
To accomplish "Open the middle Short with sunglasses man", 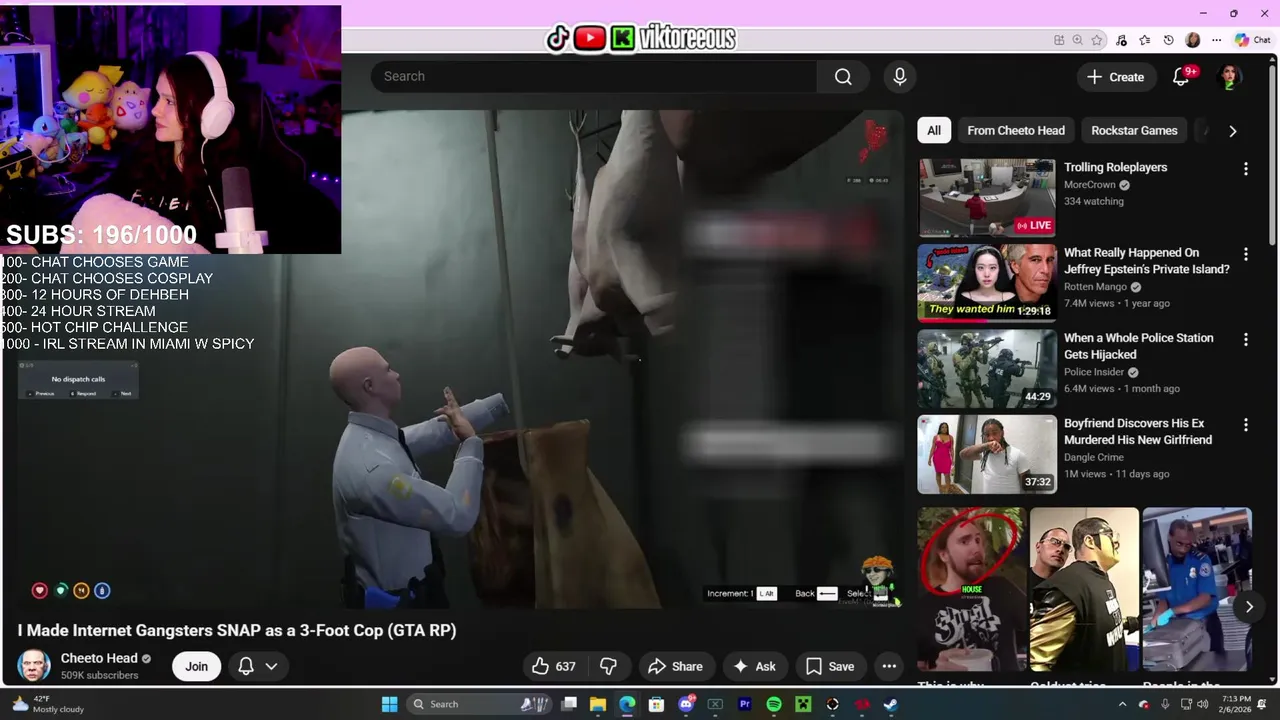I will tap(1084, 589).
